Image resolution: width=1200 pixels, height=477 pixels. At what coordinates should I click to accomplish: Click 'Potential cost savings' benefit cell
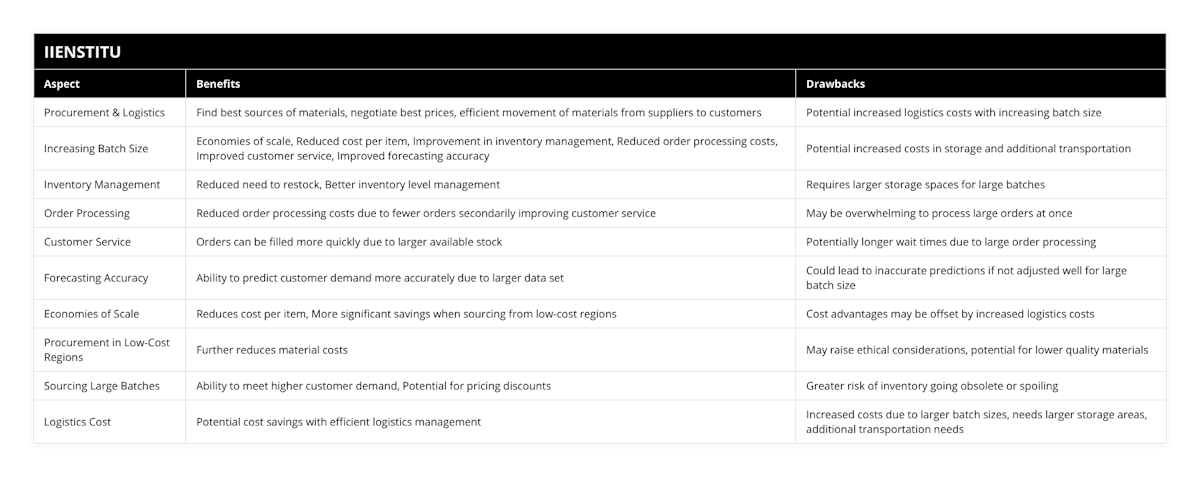pos(338,422)
